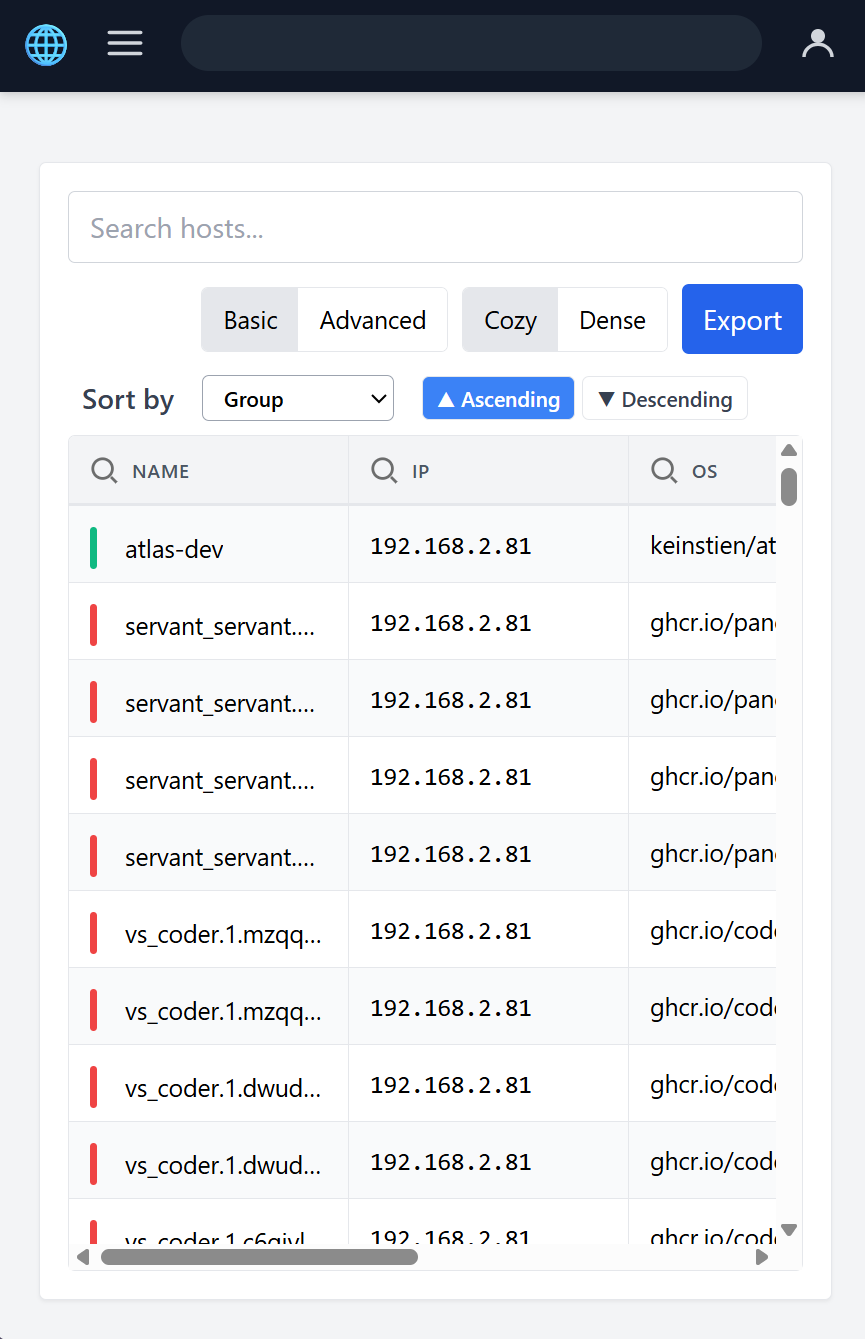Open the hamburger menu

tap(125, 43)
